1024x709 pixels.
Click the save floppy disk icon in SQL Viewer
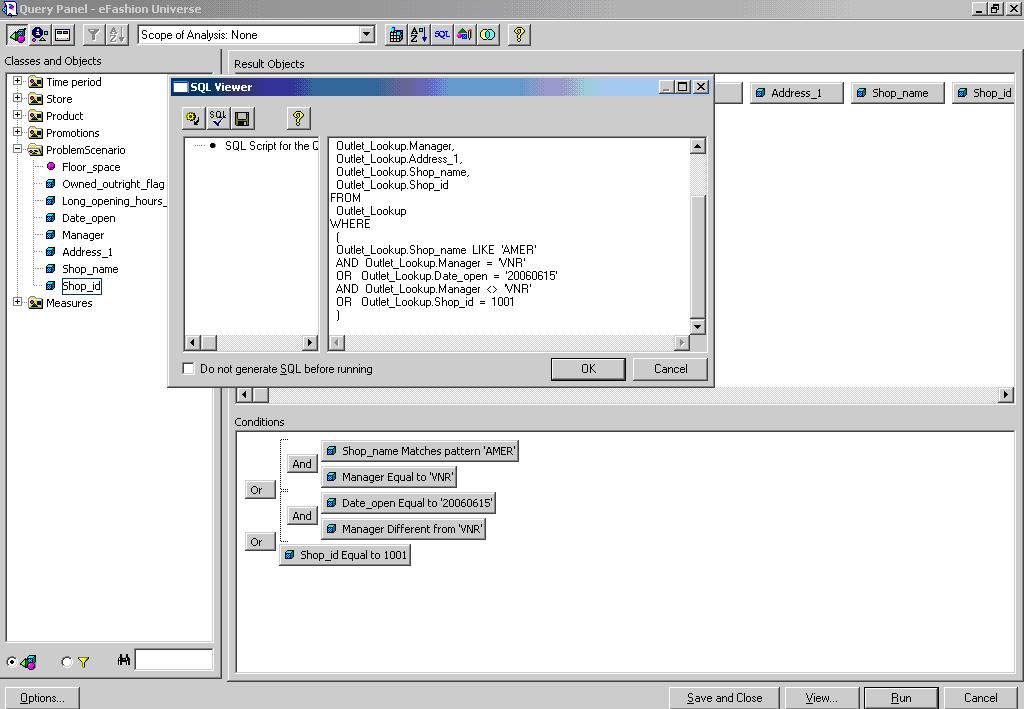(x=242, y=119)
